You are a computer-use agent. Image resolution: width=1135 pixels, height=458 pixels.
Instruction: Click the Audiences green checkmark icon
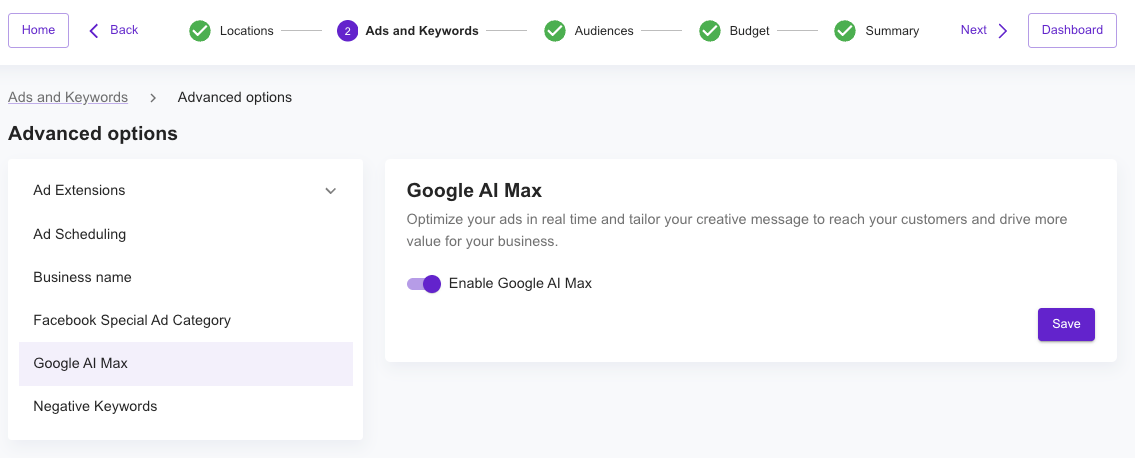(x=554, y=31)
